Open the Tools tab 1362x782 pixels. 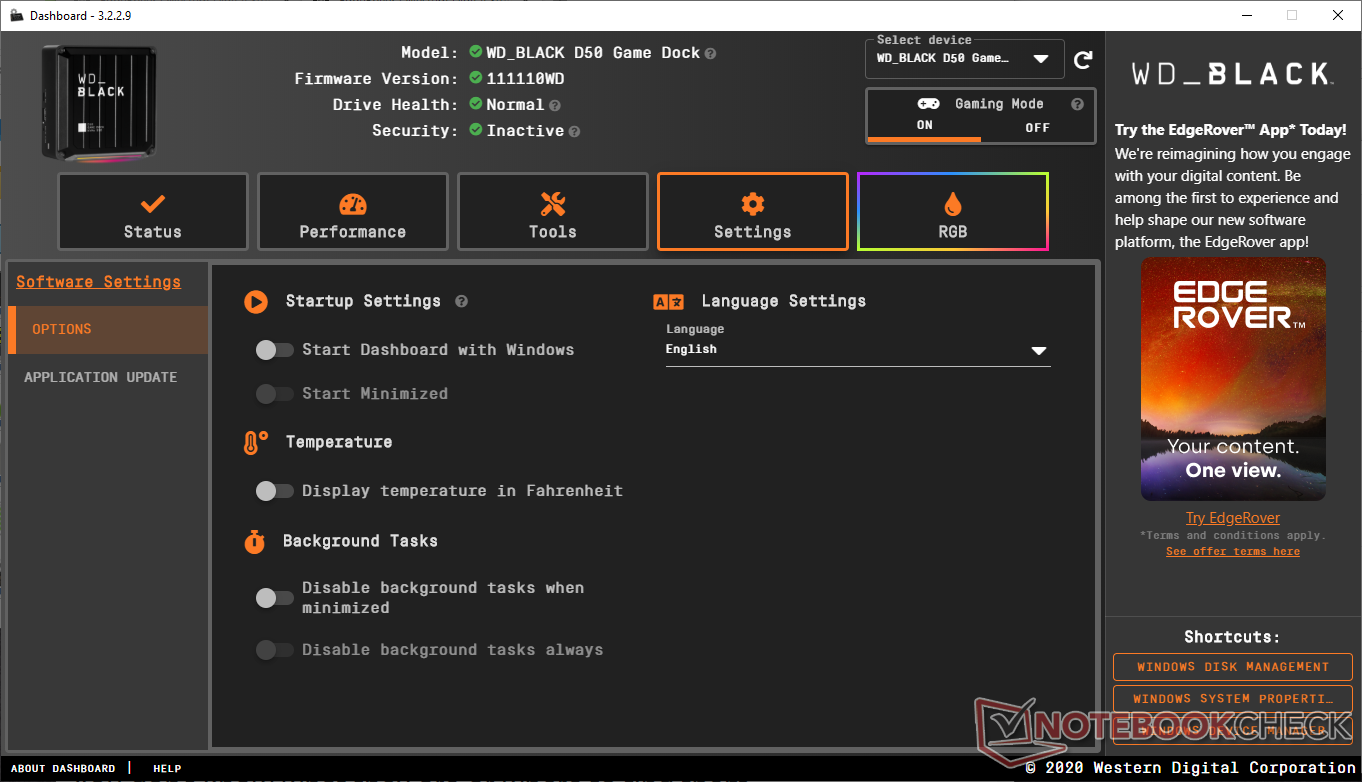click(552, 212)
